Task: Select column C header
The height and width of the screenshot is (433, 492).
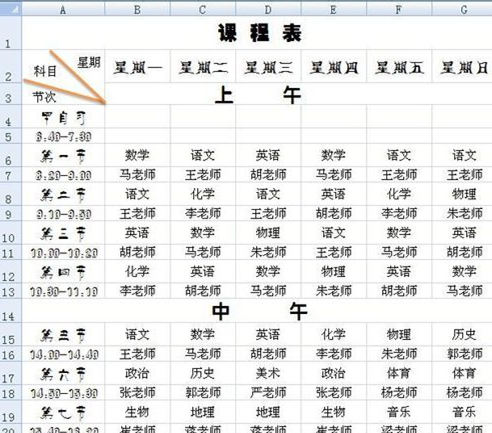Action: pyautogui.click(x=203, y=9)
